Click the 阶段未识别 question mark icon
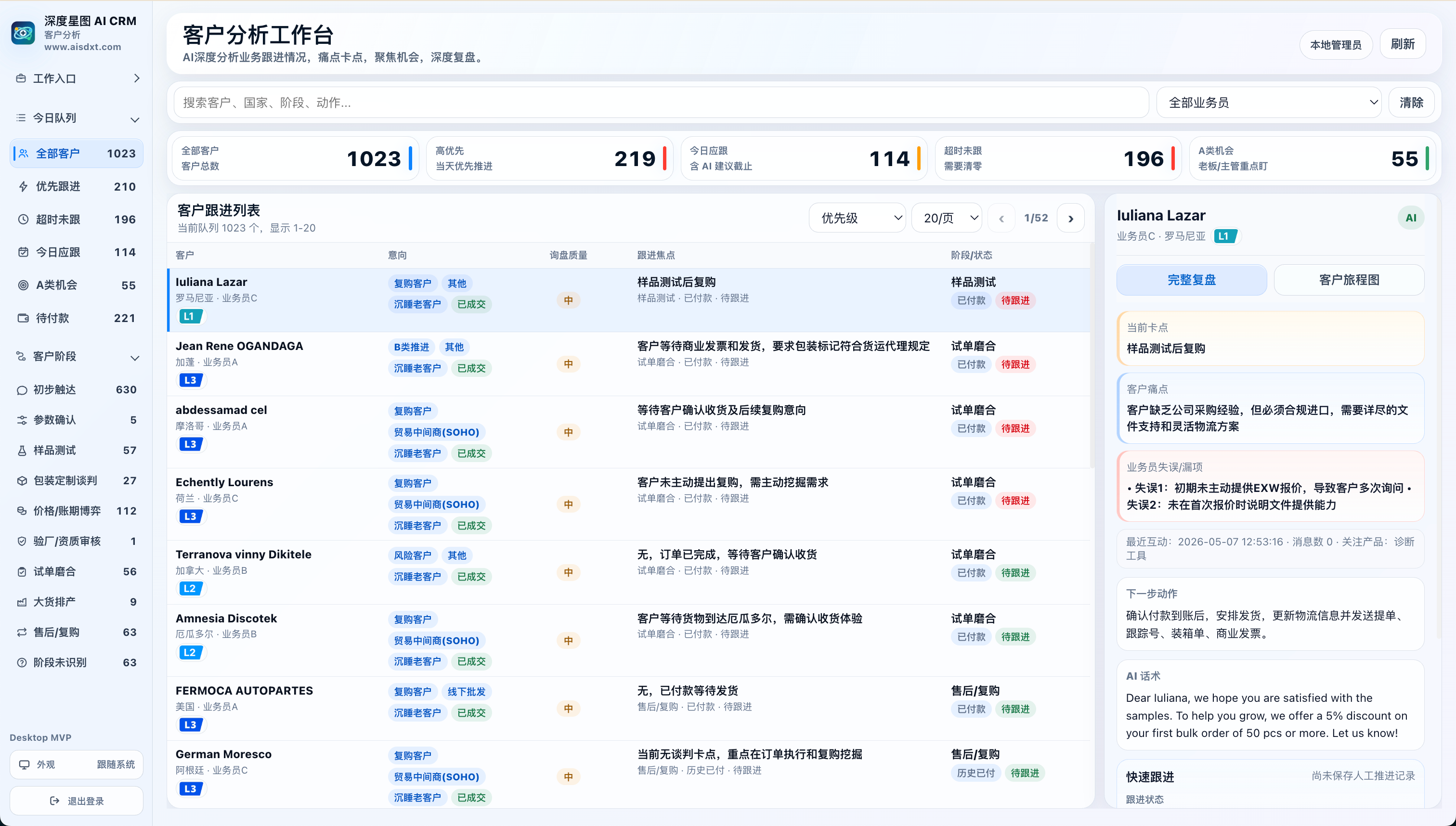This screenshot has width=1456, height=826. coord(22,663)
